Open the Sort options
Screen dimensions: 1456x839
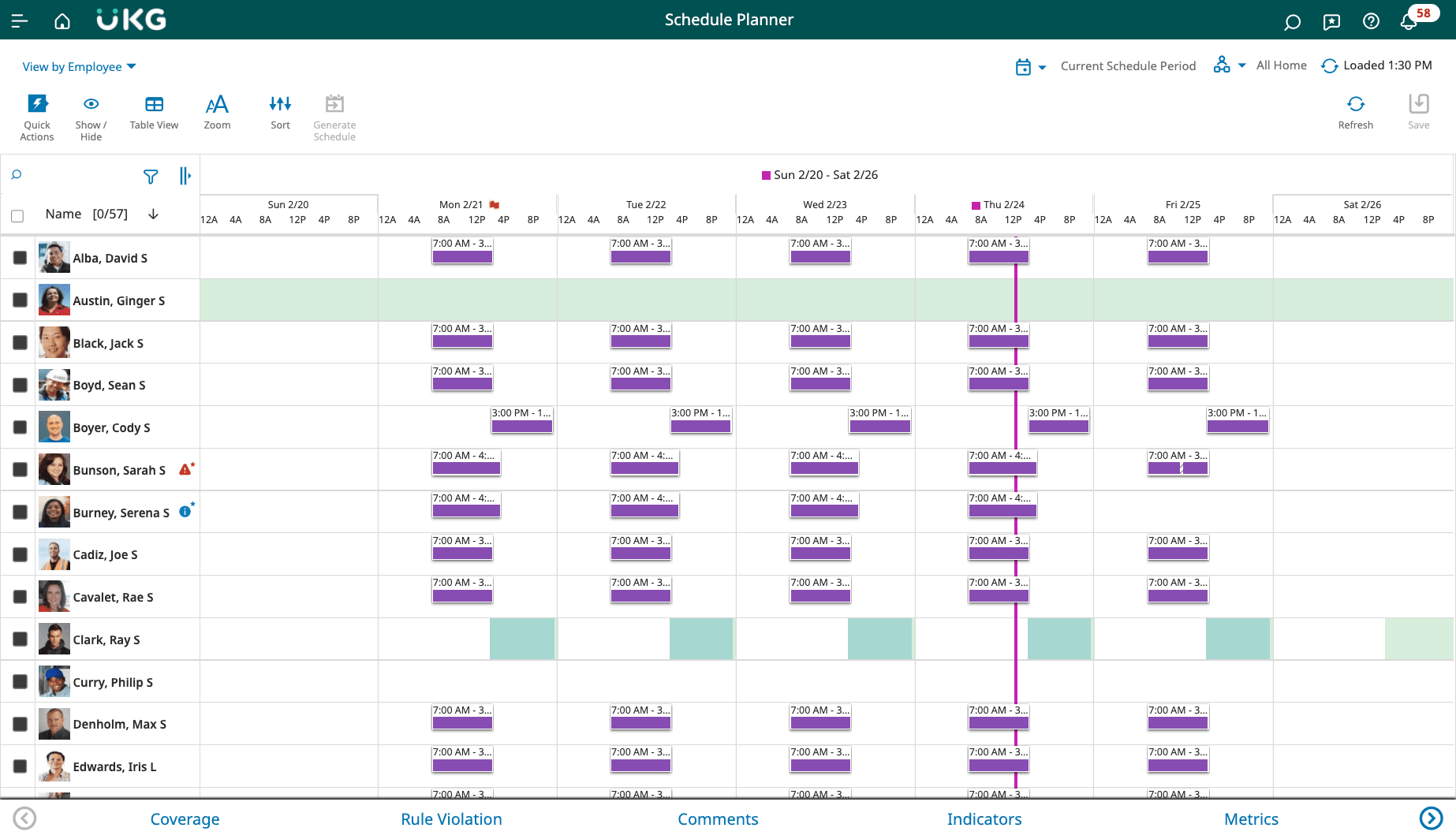pos(280,105)
